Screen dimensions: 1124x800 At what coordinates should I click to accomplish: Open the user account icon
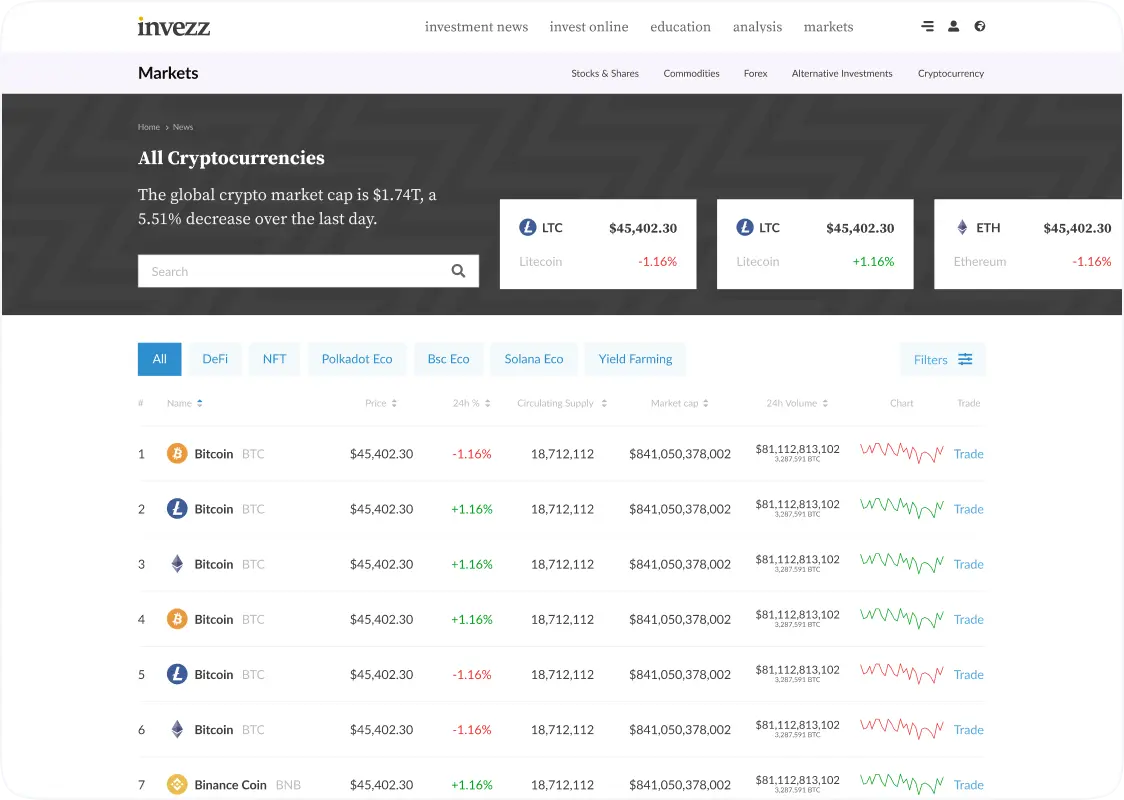pyautogui.click(x=953, y=27)
